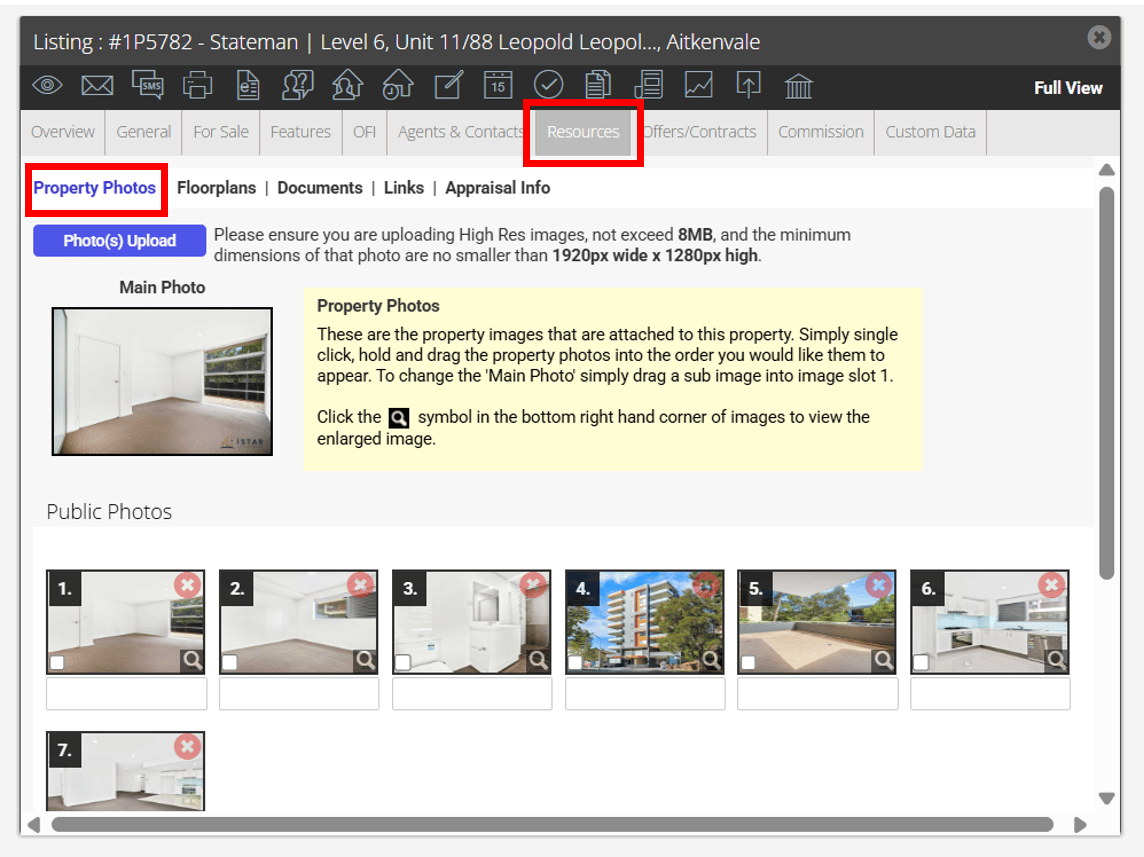
Task: Open the Floorplans link
Action: click(216, 187)
